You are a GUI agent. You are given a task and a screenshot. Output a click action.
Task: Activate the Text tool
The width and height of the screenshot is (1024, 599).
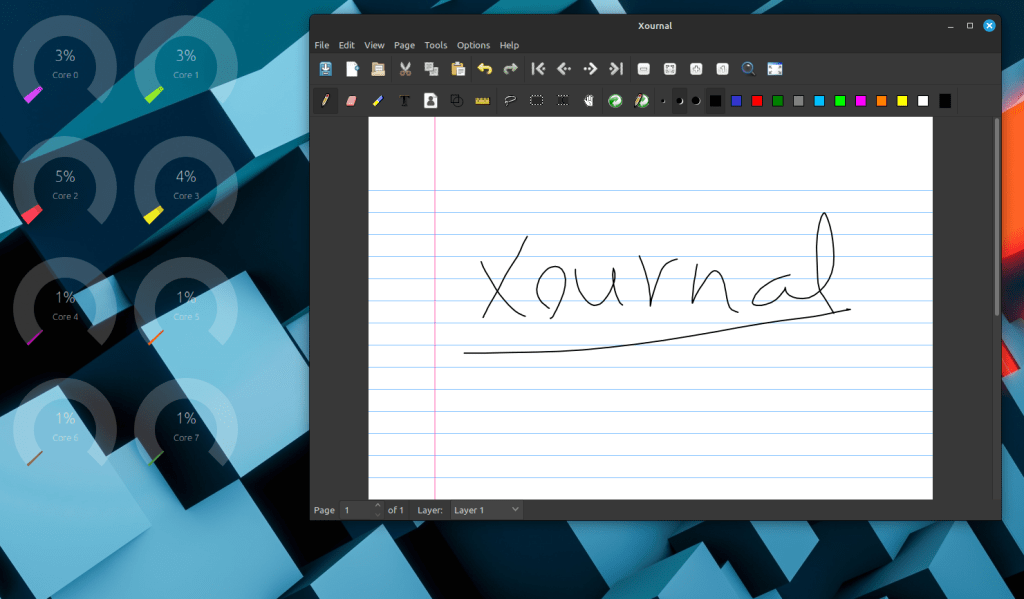click(404, 100)
